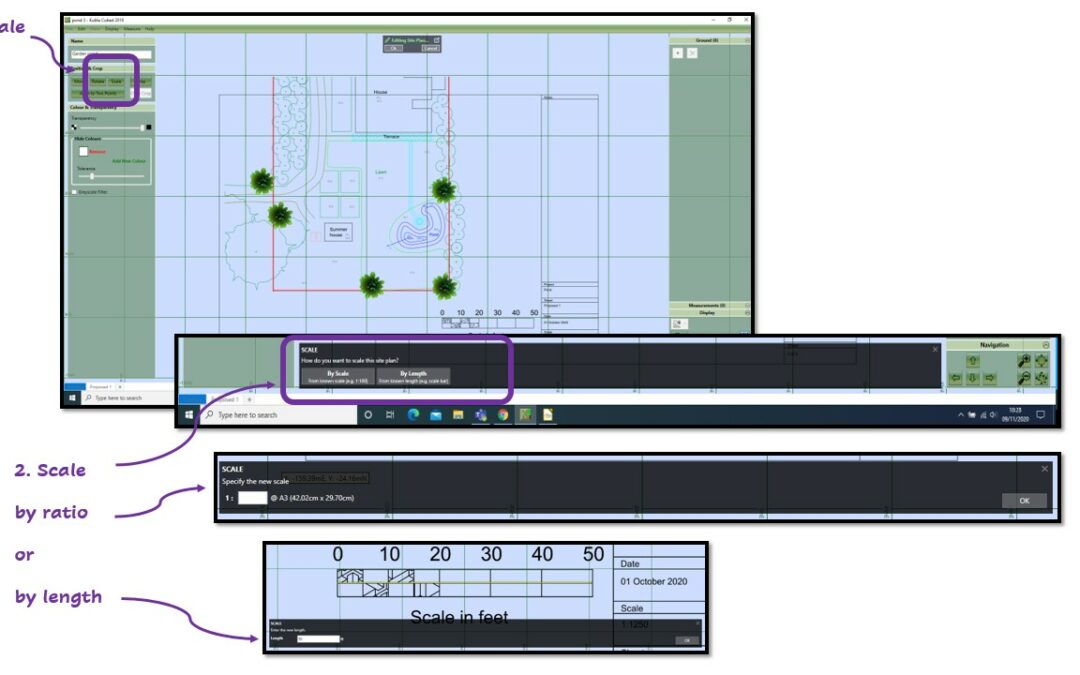The width and height of the screenshot is (1080, 675).
Task: Open File Explorer from the taskbar
Action: tap(458, 415)
